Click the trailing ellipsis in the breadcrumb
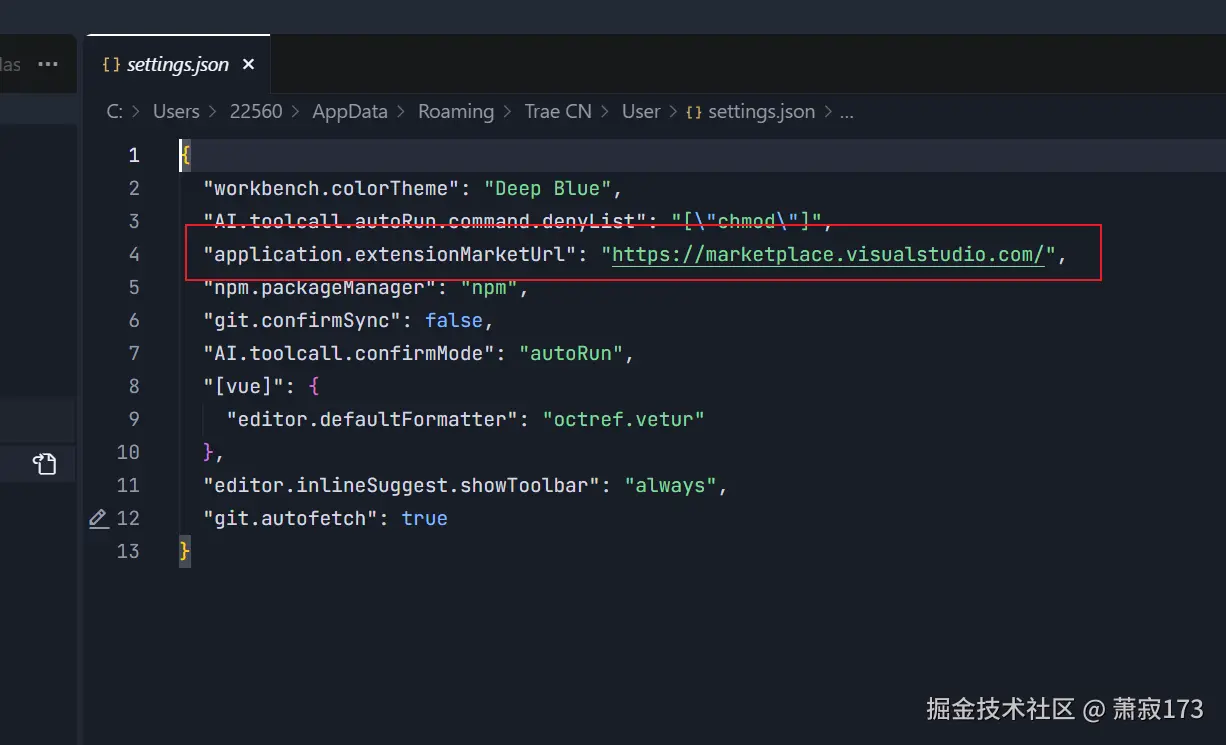The image size is (1226, 745). [x=846, y=112]
